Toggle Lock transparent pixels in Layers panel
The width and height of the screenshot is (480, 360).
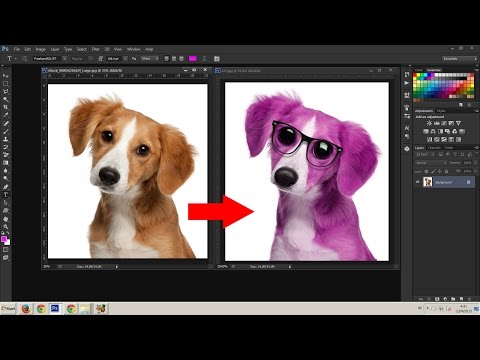tap(426, 171)
